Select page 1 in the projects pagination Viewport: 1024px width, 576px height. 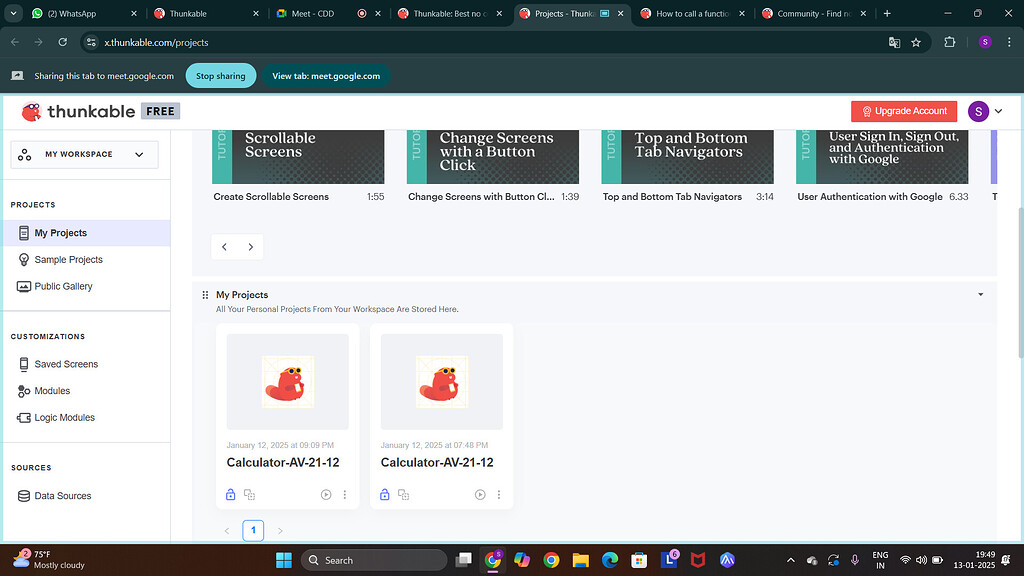point(253,530)
